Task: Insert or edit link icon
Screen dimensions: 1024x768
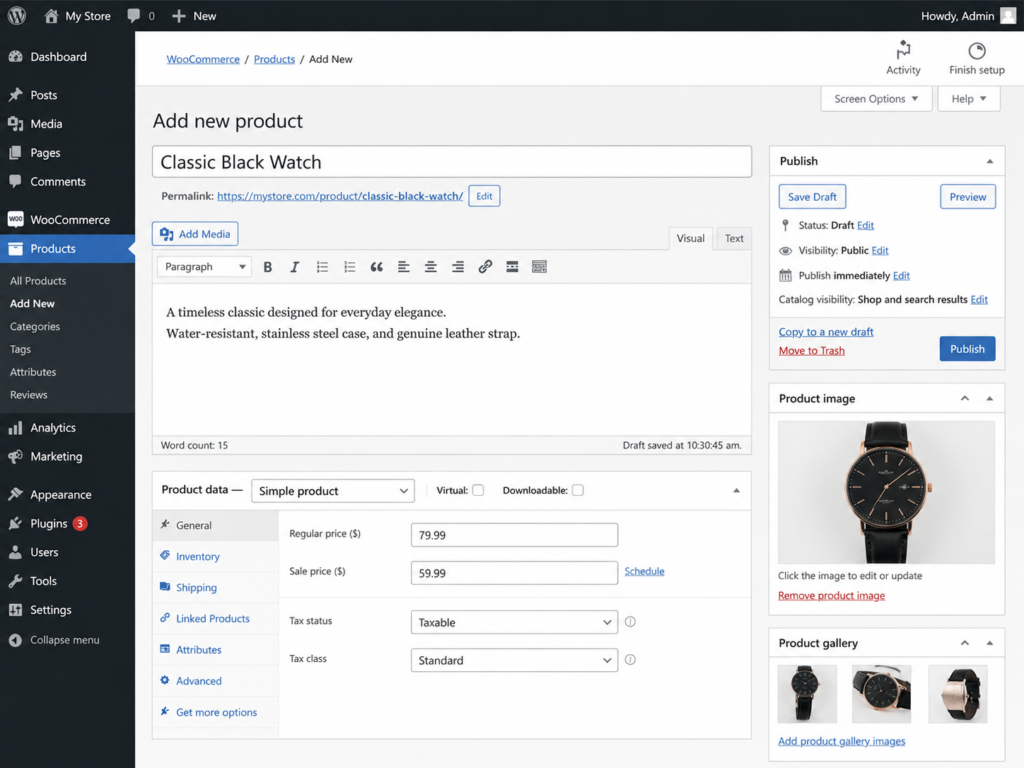Action: (485, 266)
